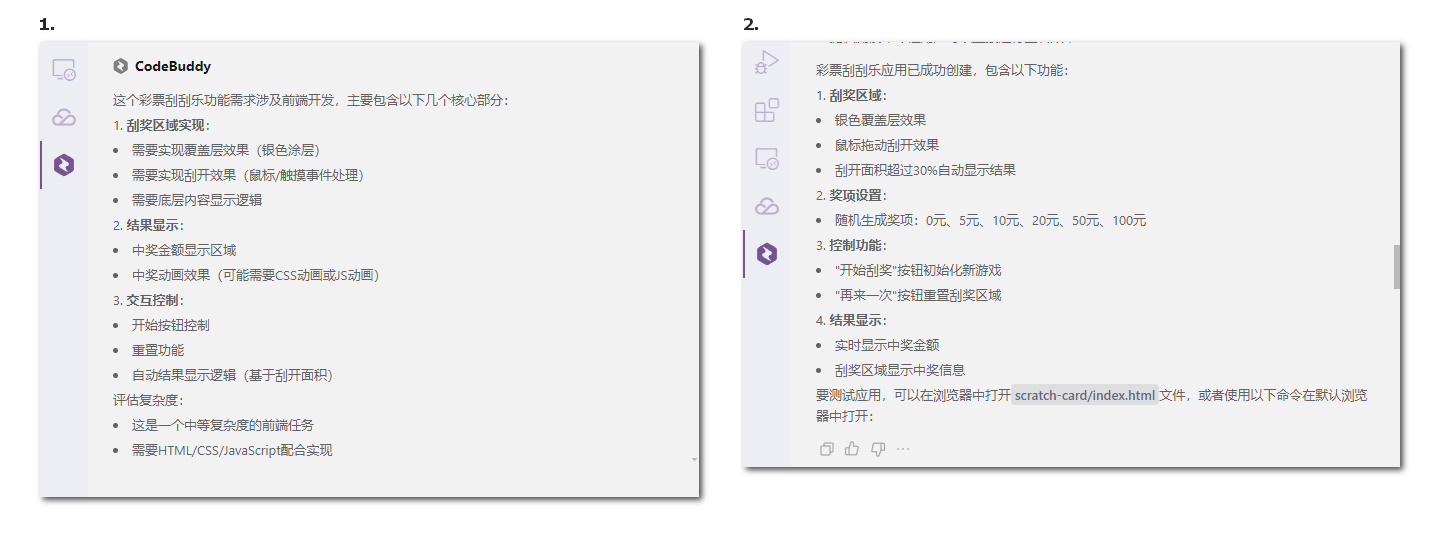Click the line '重置功能'
The height and width of the screenshot is (538, 1441).
pyautogui.click(x=158, y=350)
